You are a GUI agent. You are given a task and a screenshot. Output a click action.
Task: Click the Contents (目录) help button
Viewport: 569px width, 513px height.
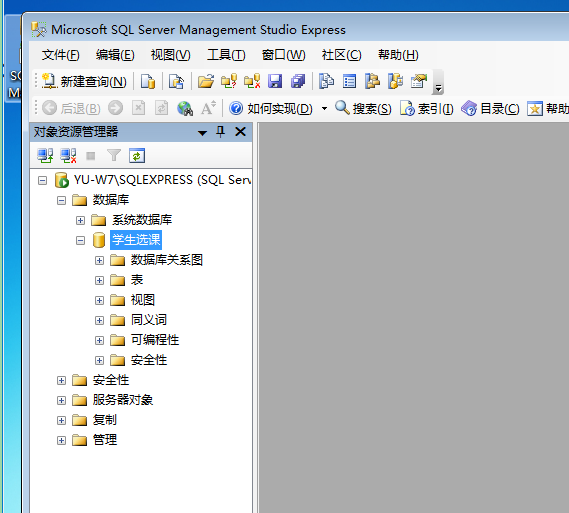coord(491,108)
